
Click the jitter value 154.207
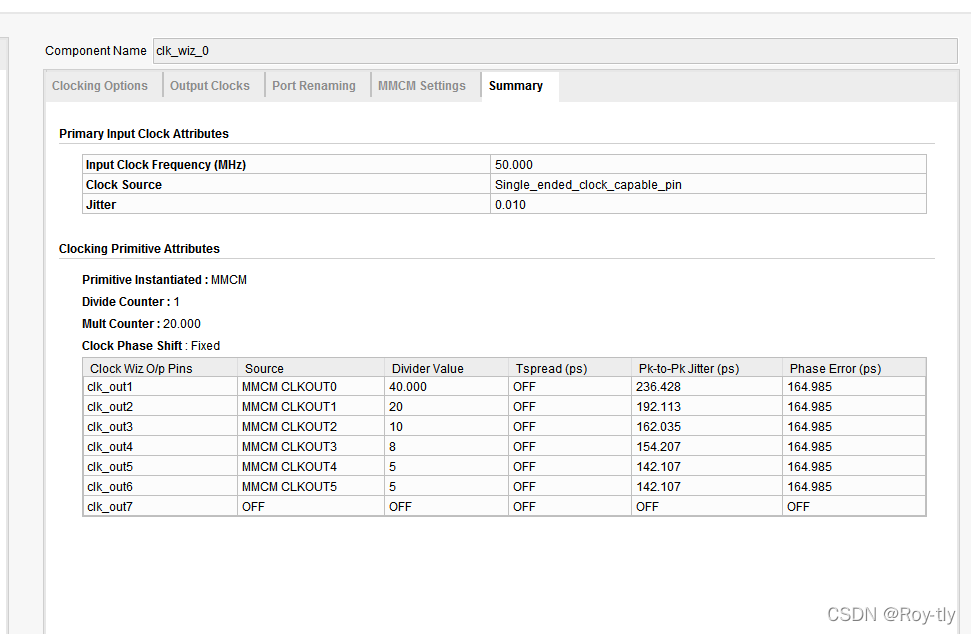point(707,446)
